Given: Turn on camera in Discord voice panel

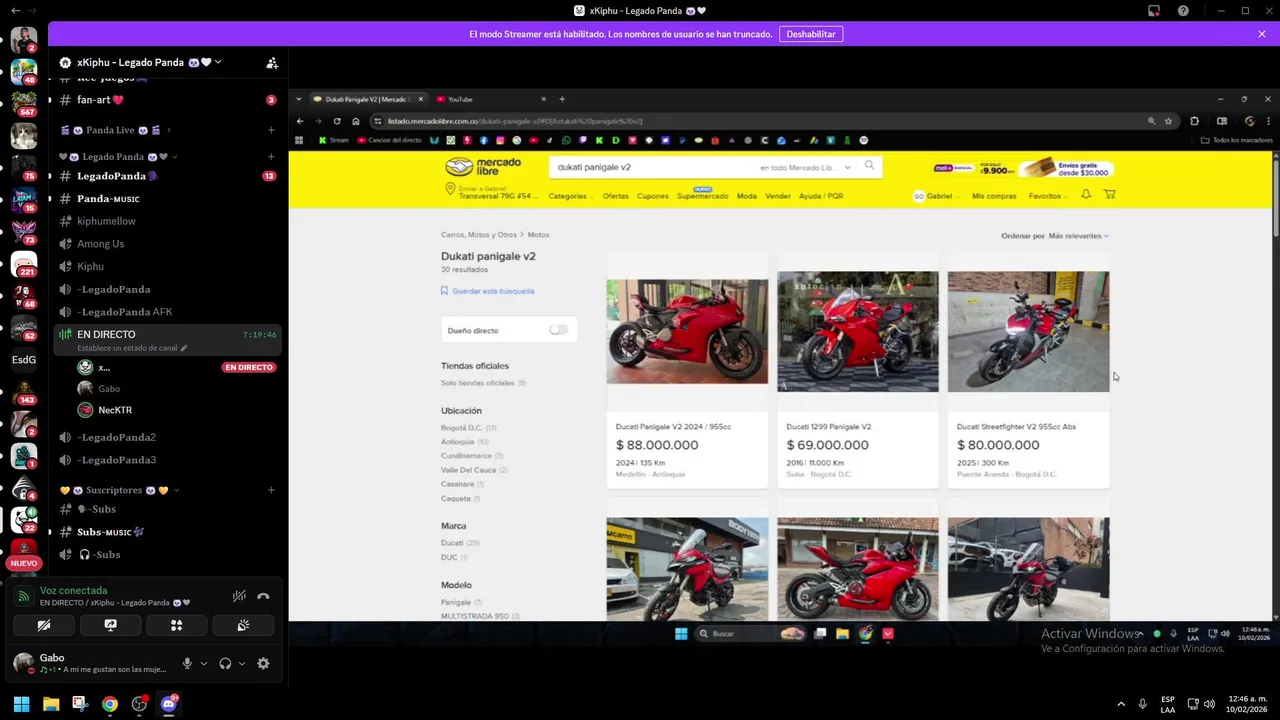Looking at the screenshot, I should [x=44, y=625].
